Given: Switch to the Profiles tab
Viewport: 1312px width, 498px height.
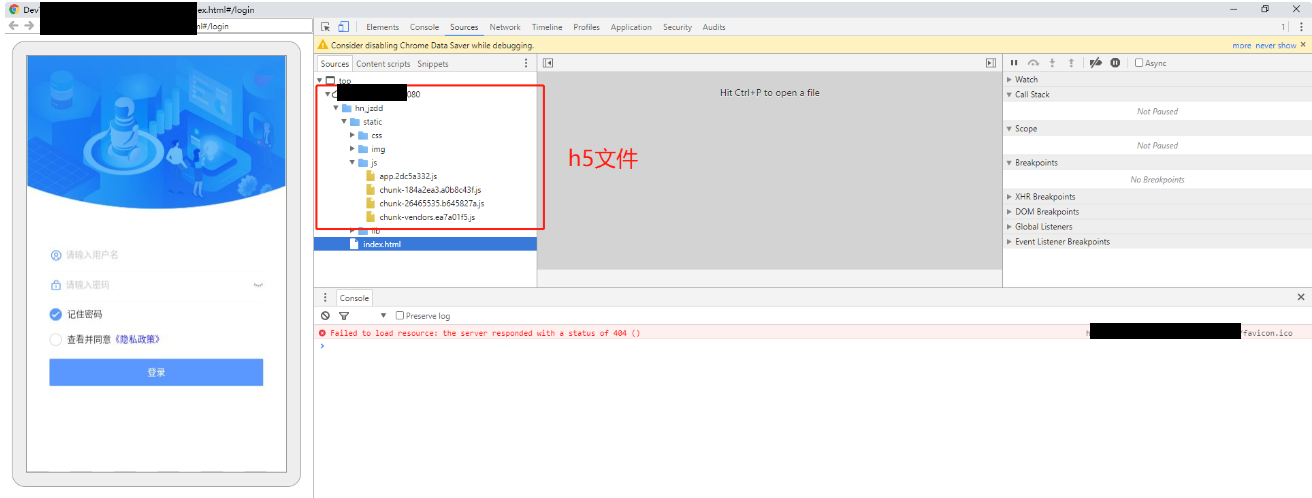Looking at the screenshot, I should (x=587, y=27).
